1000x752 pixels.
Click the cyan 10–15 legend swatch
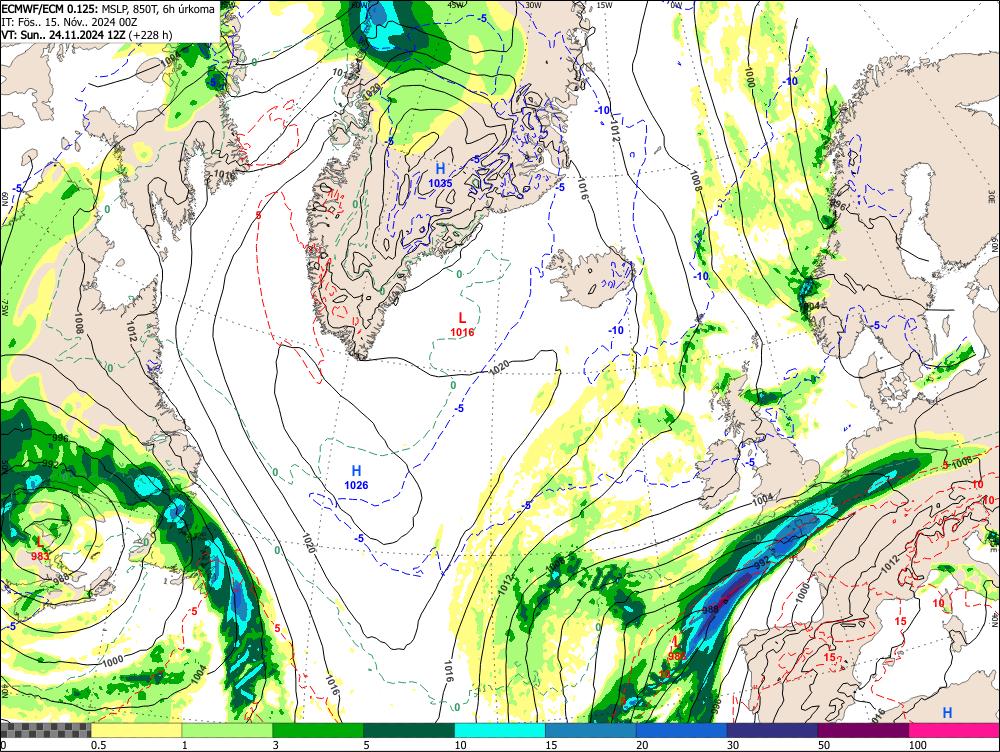500,730
